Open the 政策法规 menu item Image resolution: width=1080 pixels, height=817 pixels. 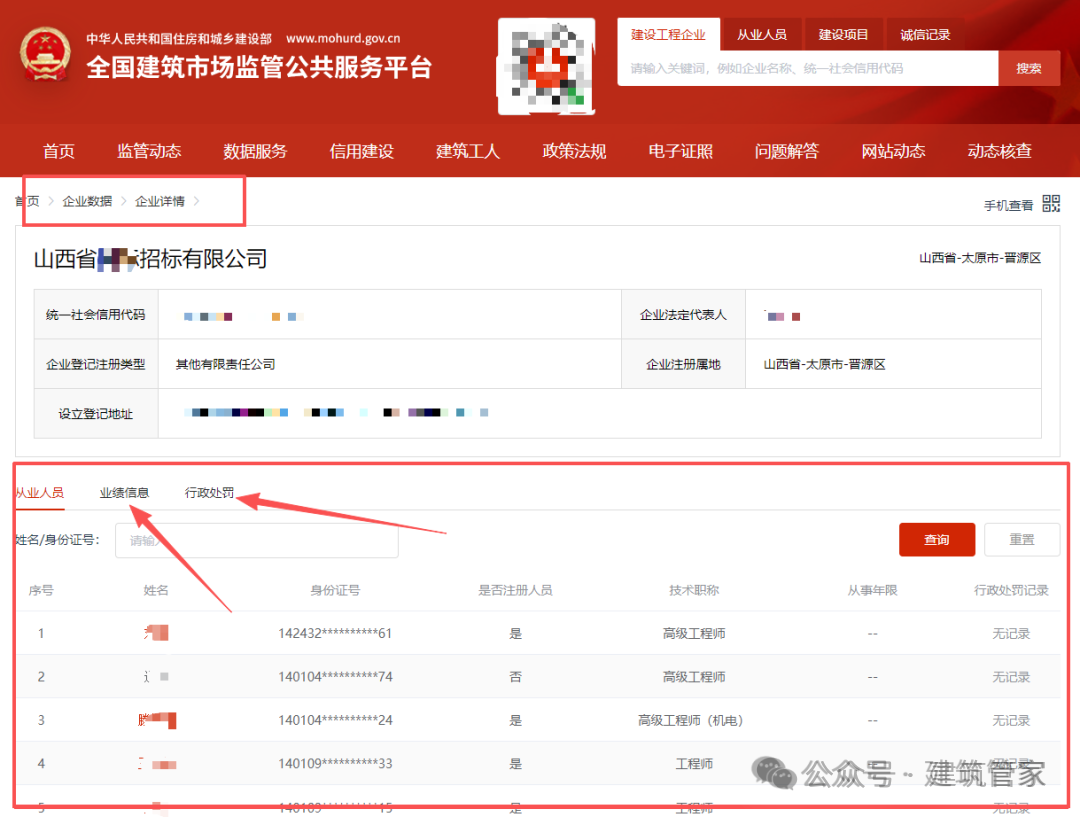(573, 150)
